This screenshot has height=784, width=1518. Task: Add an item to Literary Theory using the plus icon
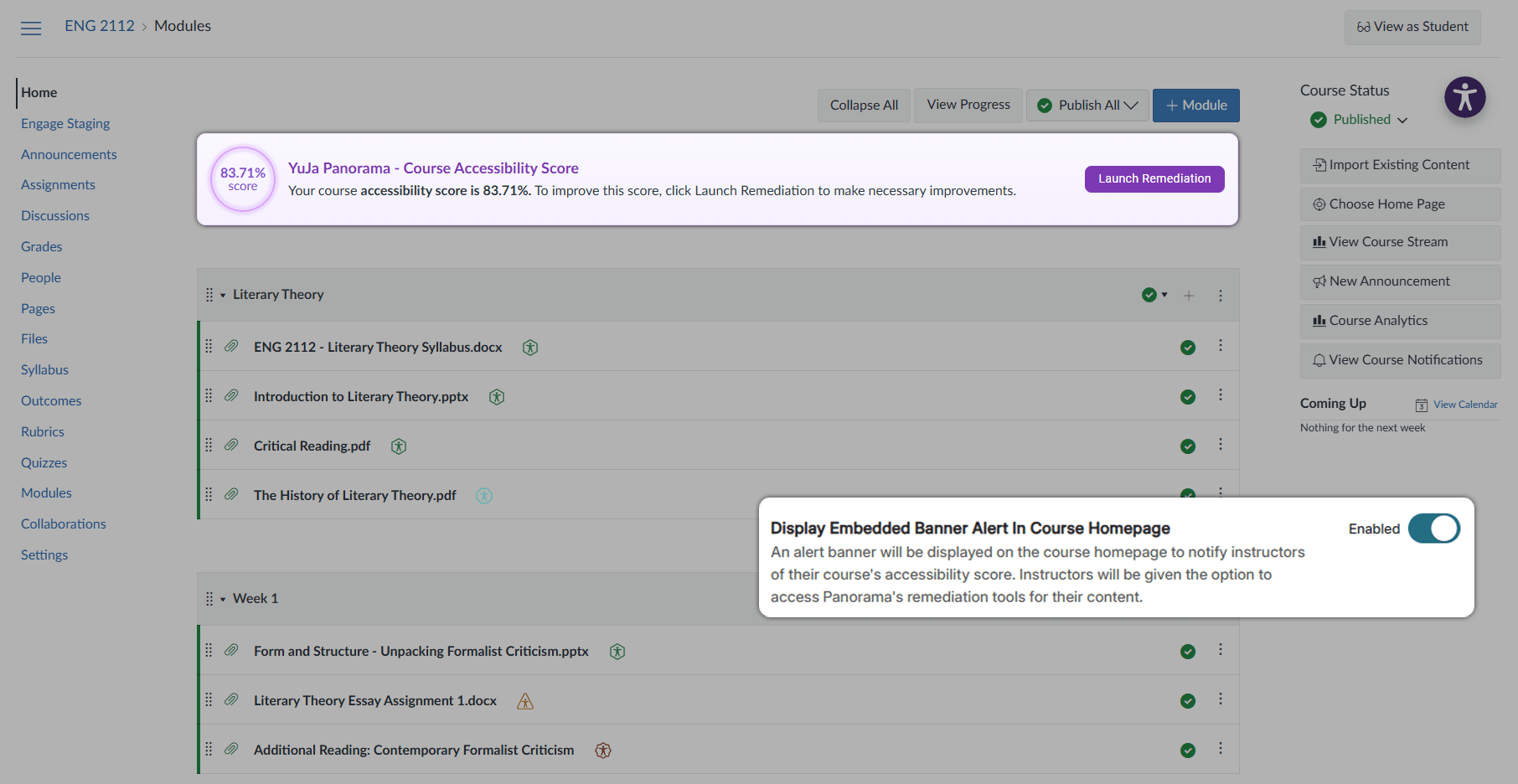pos(1189,295)
